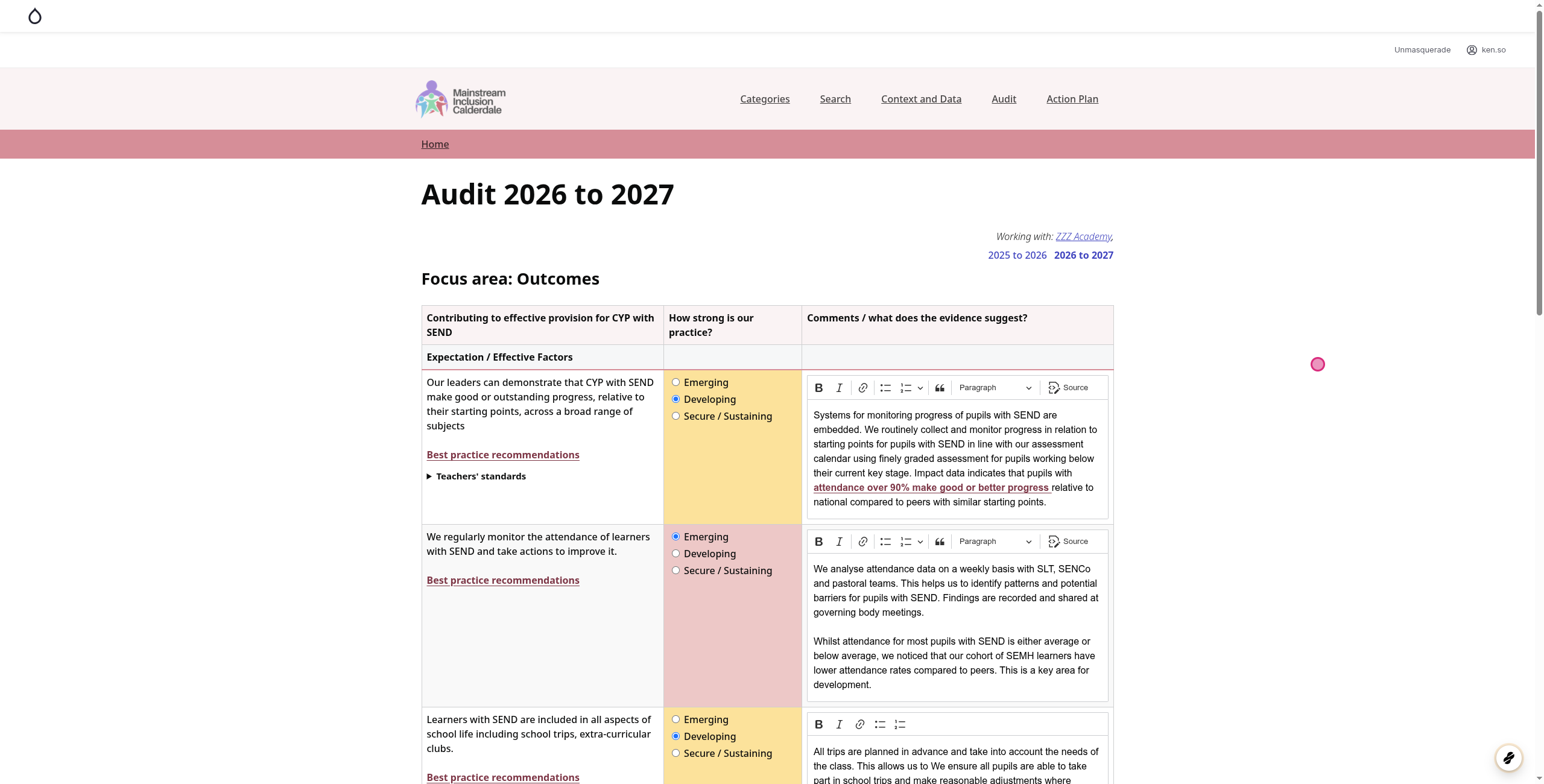Click Block quote icon in first editor
This screenshot has height=784, width=1544.
click(940, 388)
